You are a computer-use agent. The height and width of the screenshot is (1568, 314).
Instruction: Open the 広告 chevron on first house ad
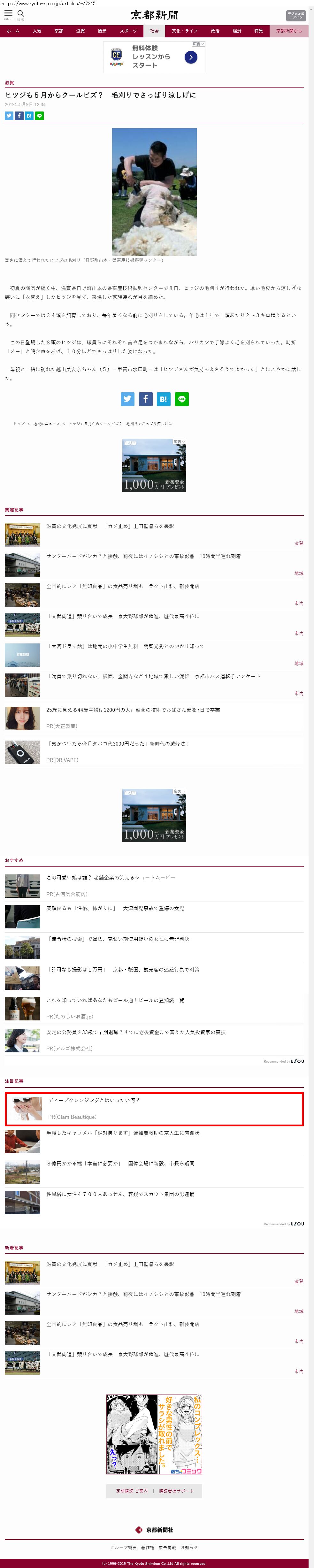point(180,441)
